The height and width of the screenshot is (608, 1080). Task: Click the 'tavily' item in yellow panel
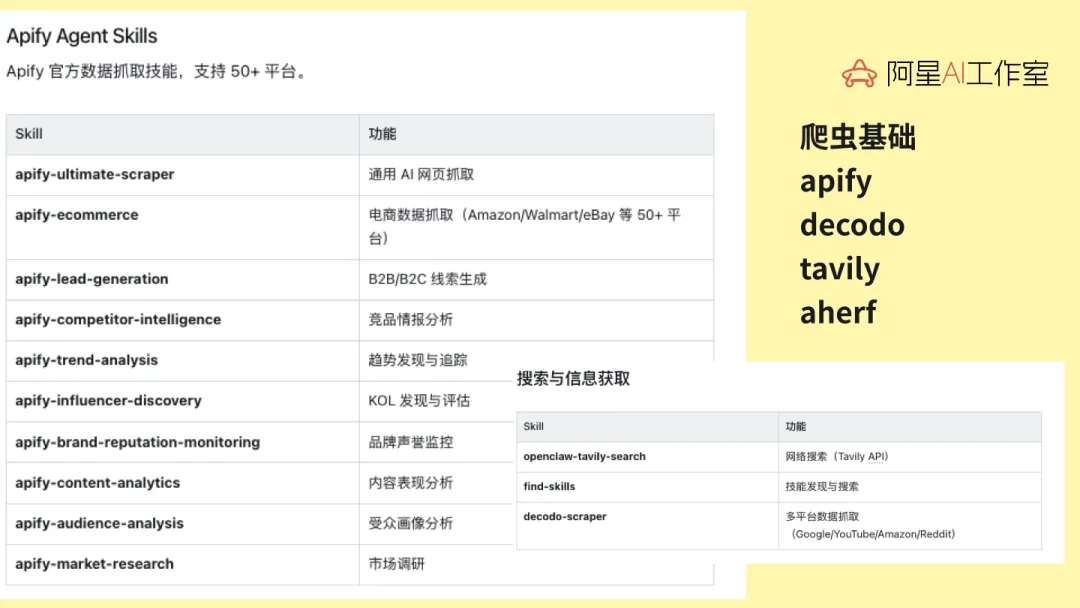(840, 269)
